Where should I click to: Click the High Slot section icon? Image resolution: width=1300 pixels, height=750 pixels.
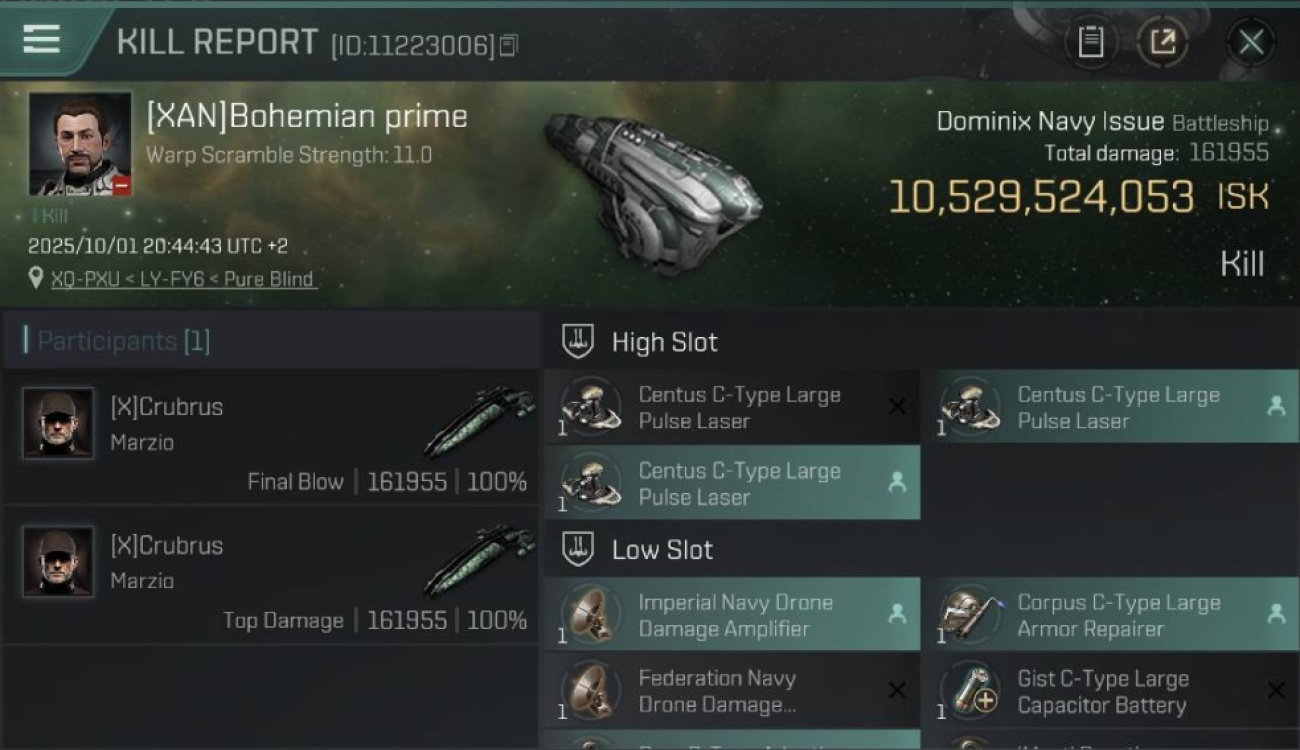578,342
